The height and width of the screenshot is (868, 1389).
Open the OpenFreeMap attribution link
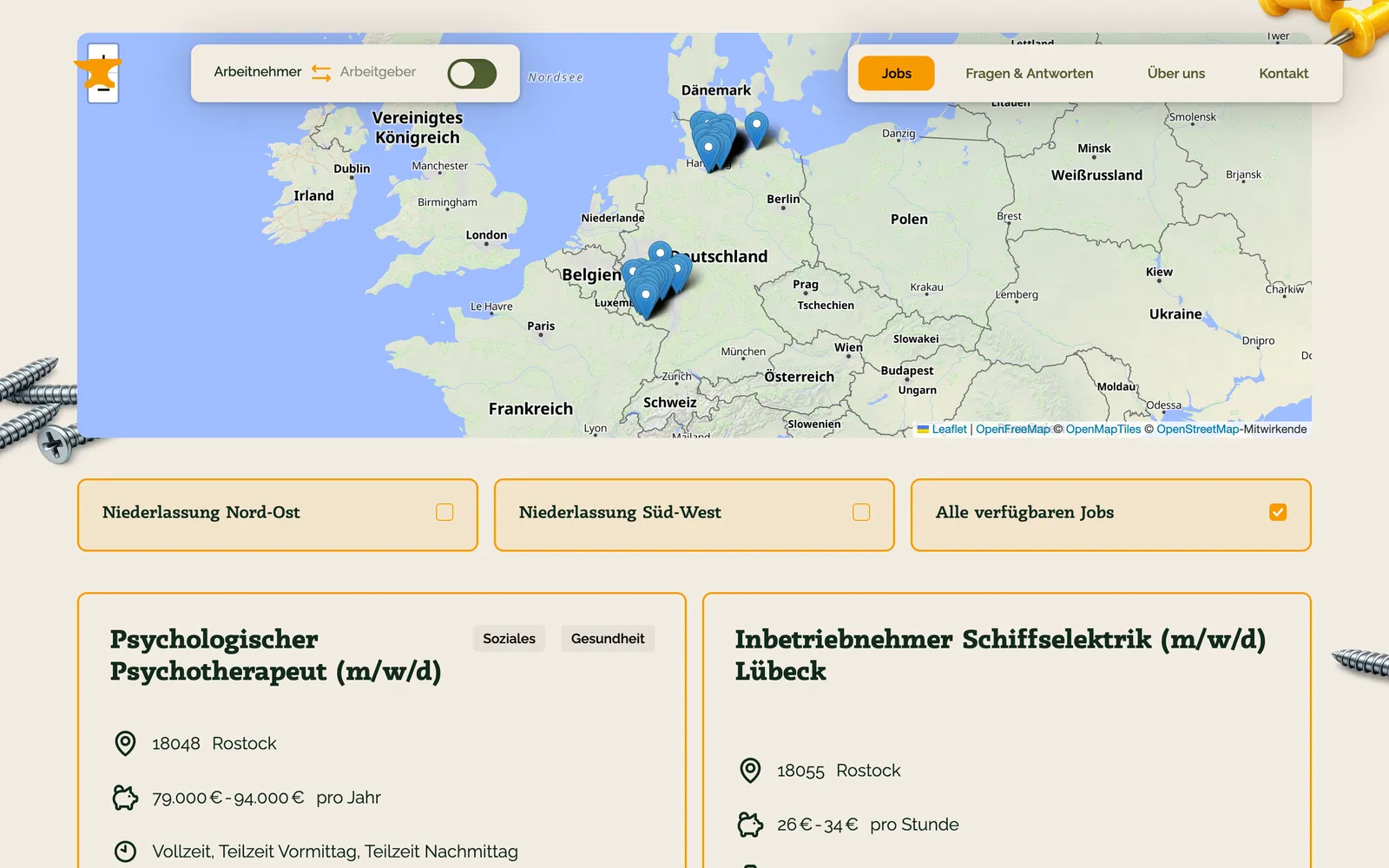point(1012,429)
